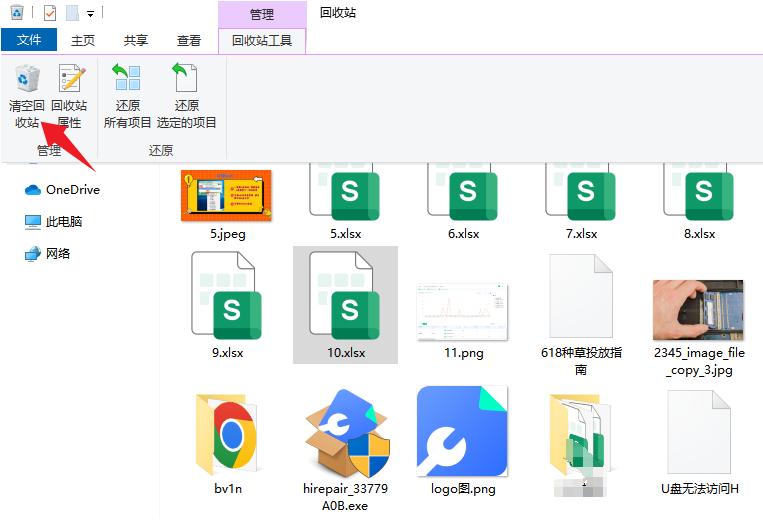Viewport: 763px width, 524px height.
Task: Switch to the 查看 (View) tab
Action: point(188,40)
